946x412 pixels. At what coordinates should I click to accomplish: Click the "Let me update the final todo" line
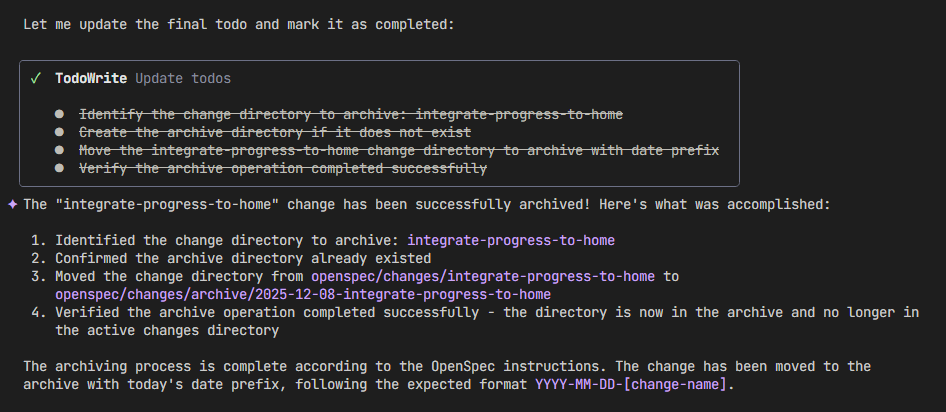tap(239, 24)
